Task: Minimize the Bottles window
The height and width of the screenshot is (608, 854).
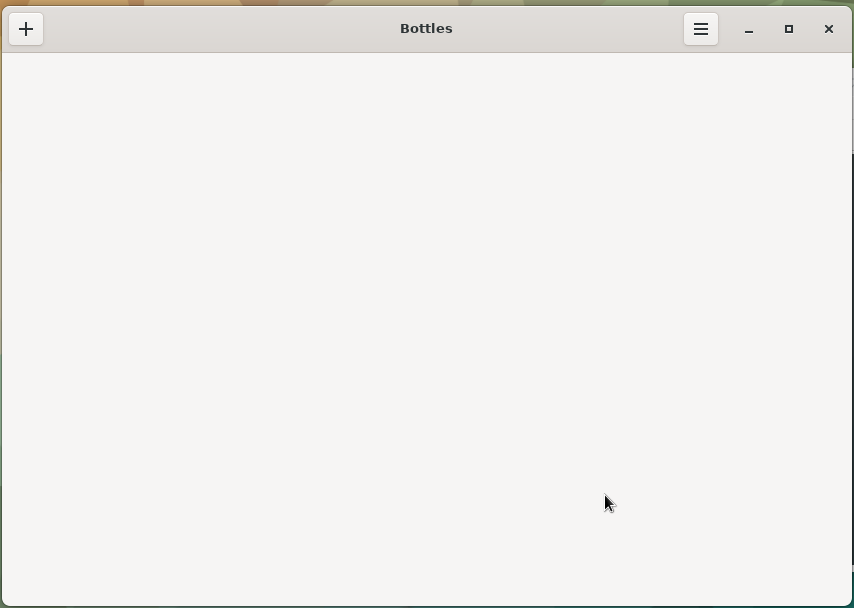Action: [749, 29]
